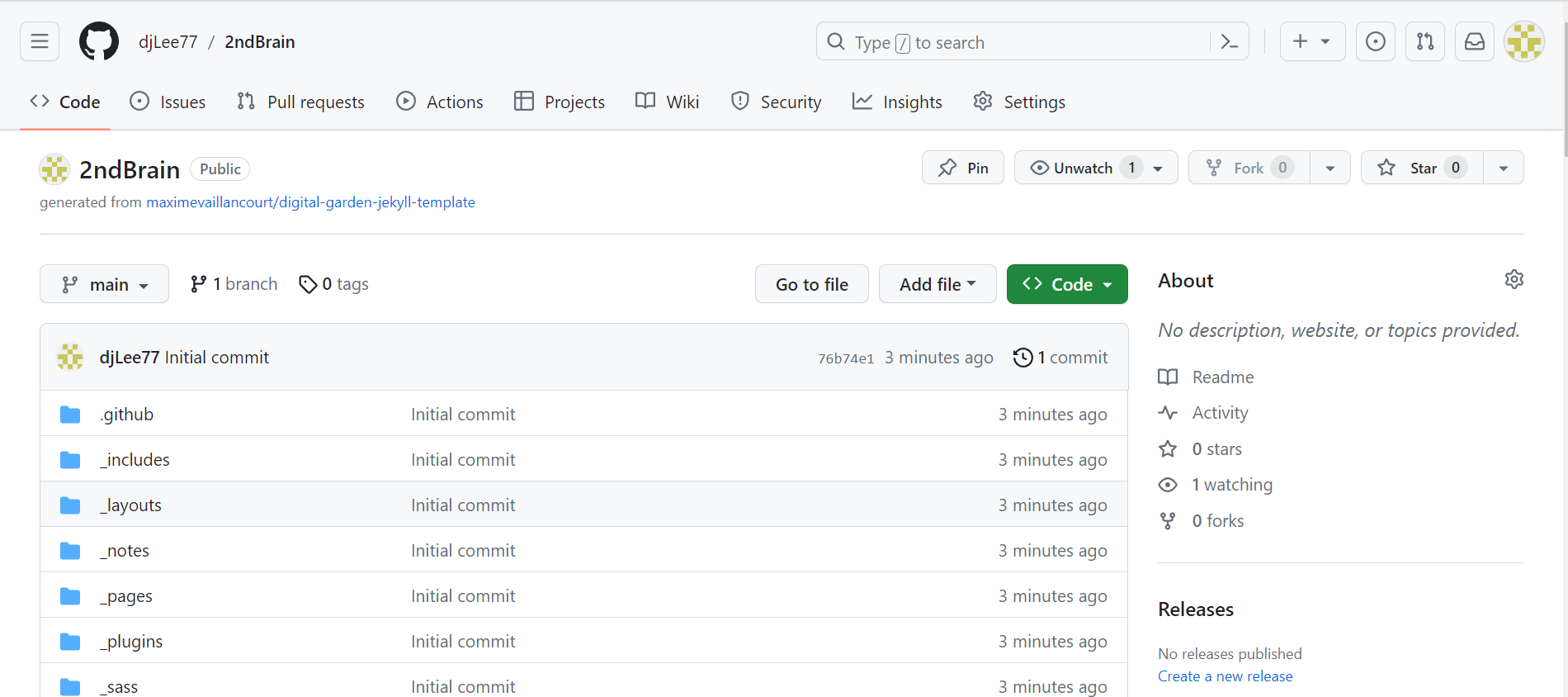Open the Add file dropdown
This screenshot has height=697, width=1568.
click(x=937, y=284)
